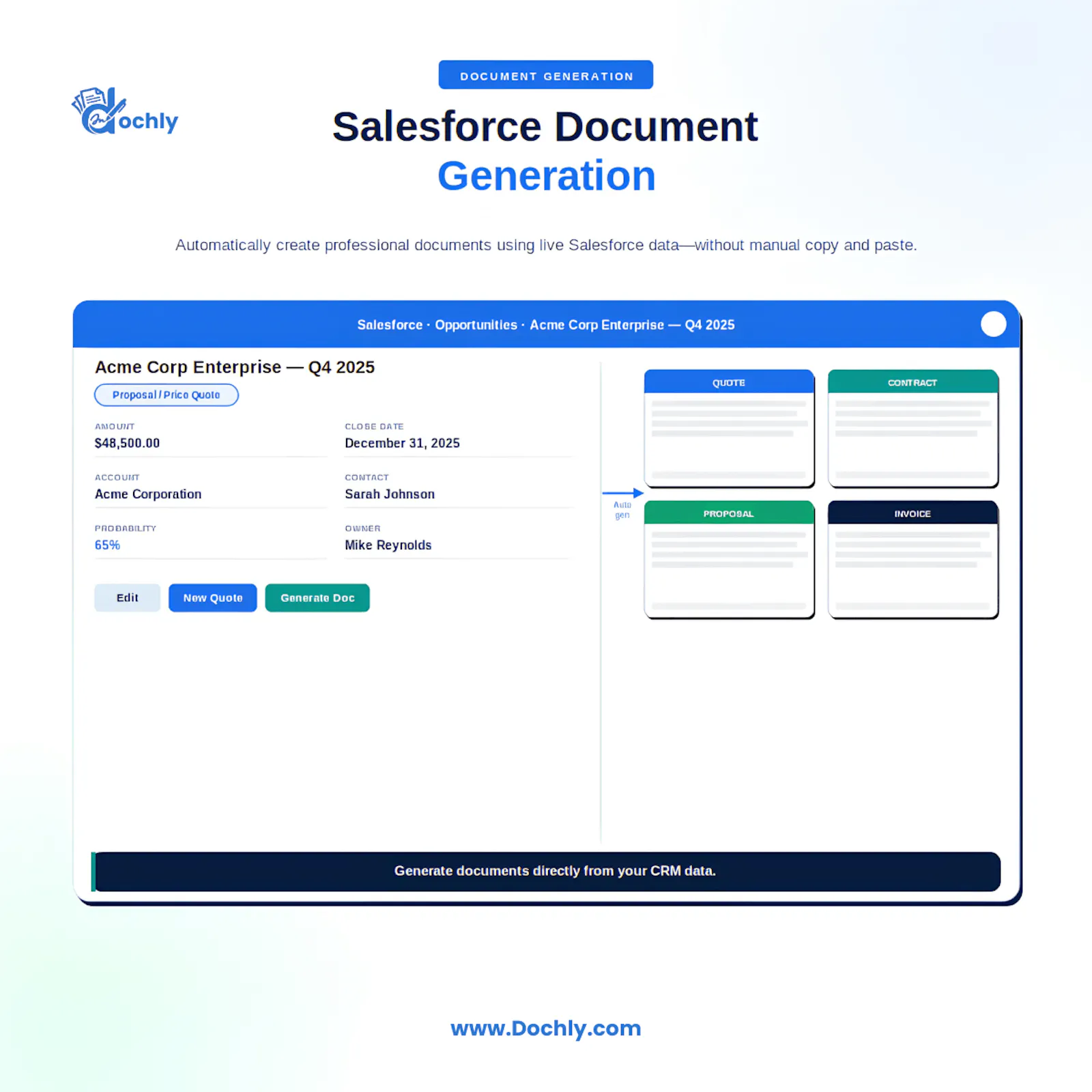Click the probability value 65%

pyautogui.click(x=107, y=545)
